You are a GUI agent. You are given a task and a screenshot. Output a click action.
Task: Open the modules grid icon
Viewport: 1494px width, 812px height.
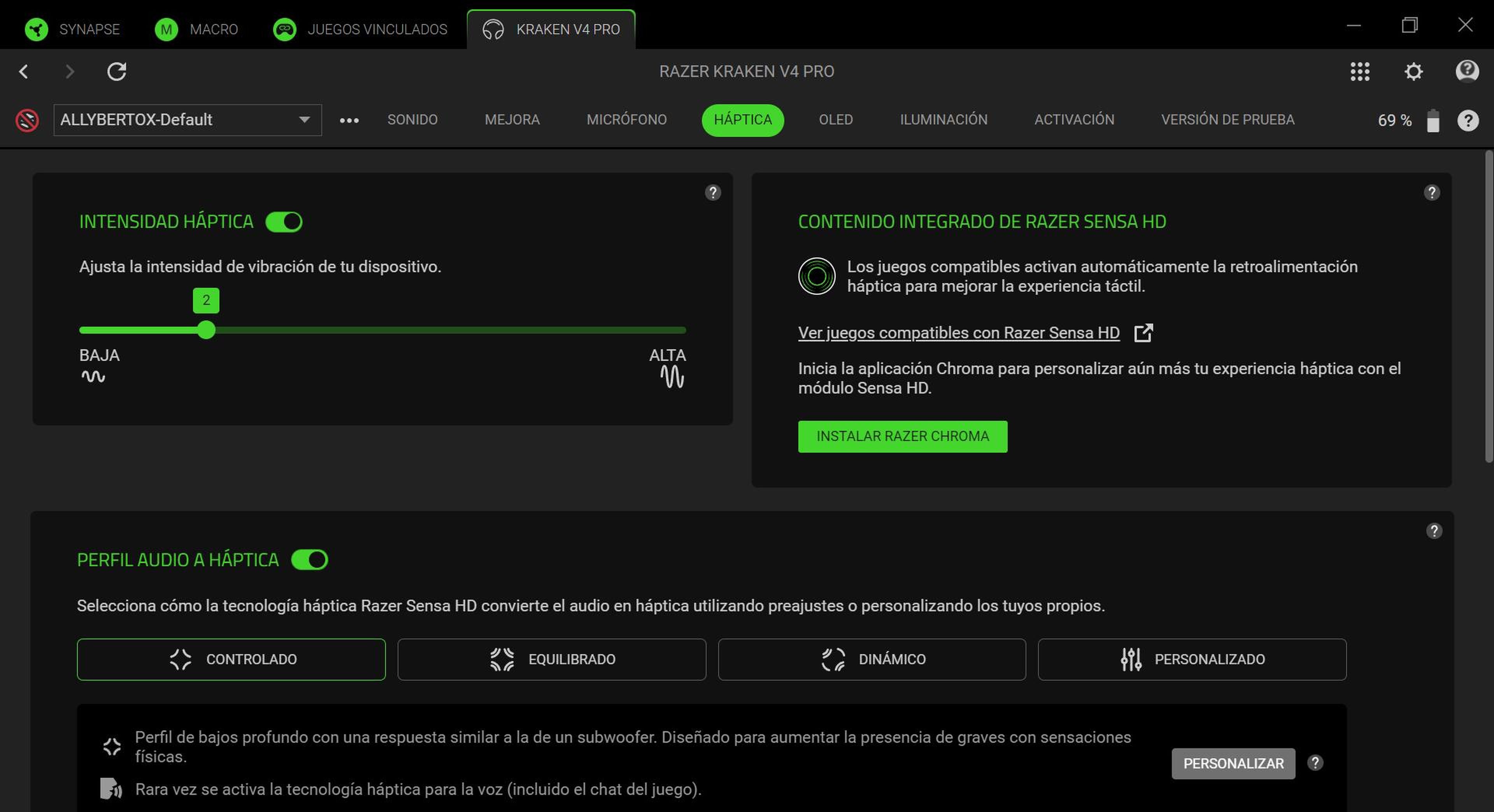point(1359,71)
